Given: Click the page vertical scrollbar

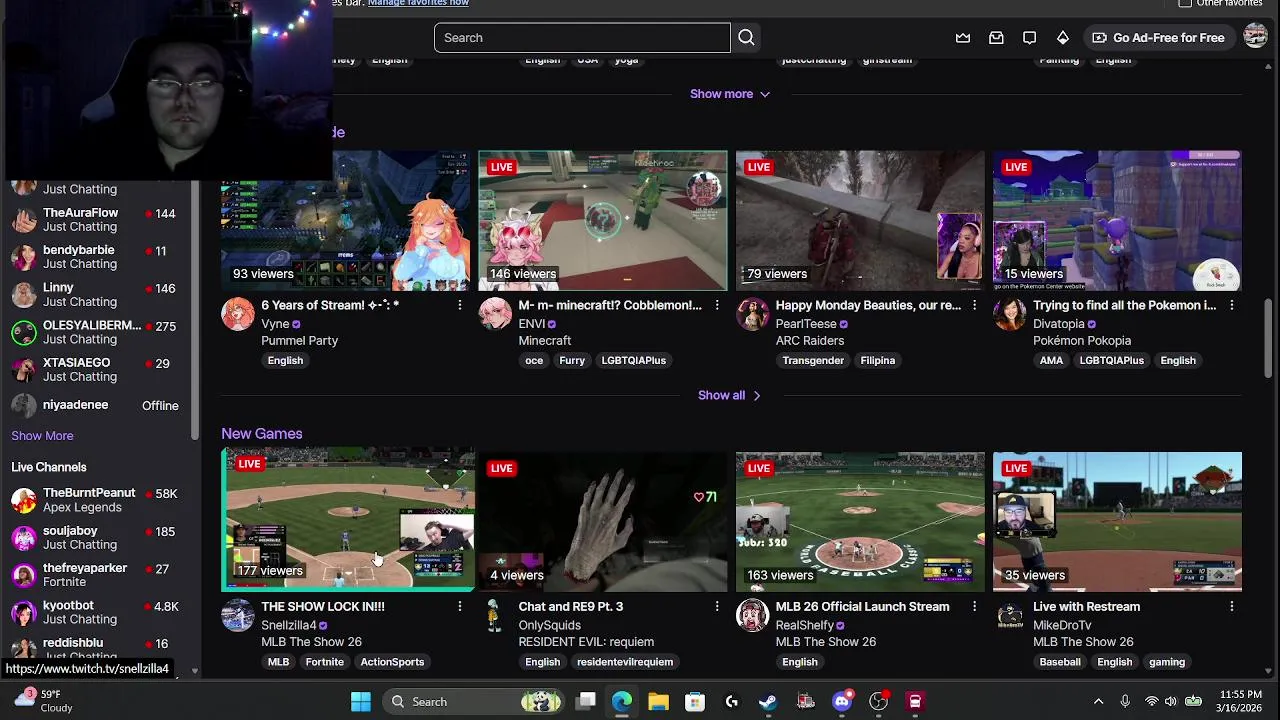Looking at the screenshot, I should coord(1270,338).
